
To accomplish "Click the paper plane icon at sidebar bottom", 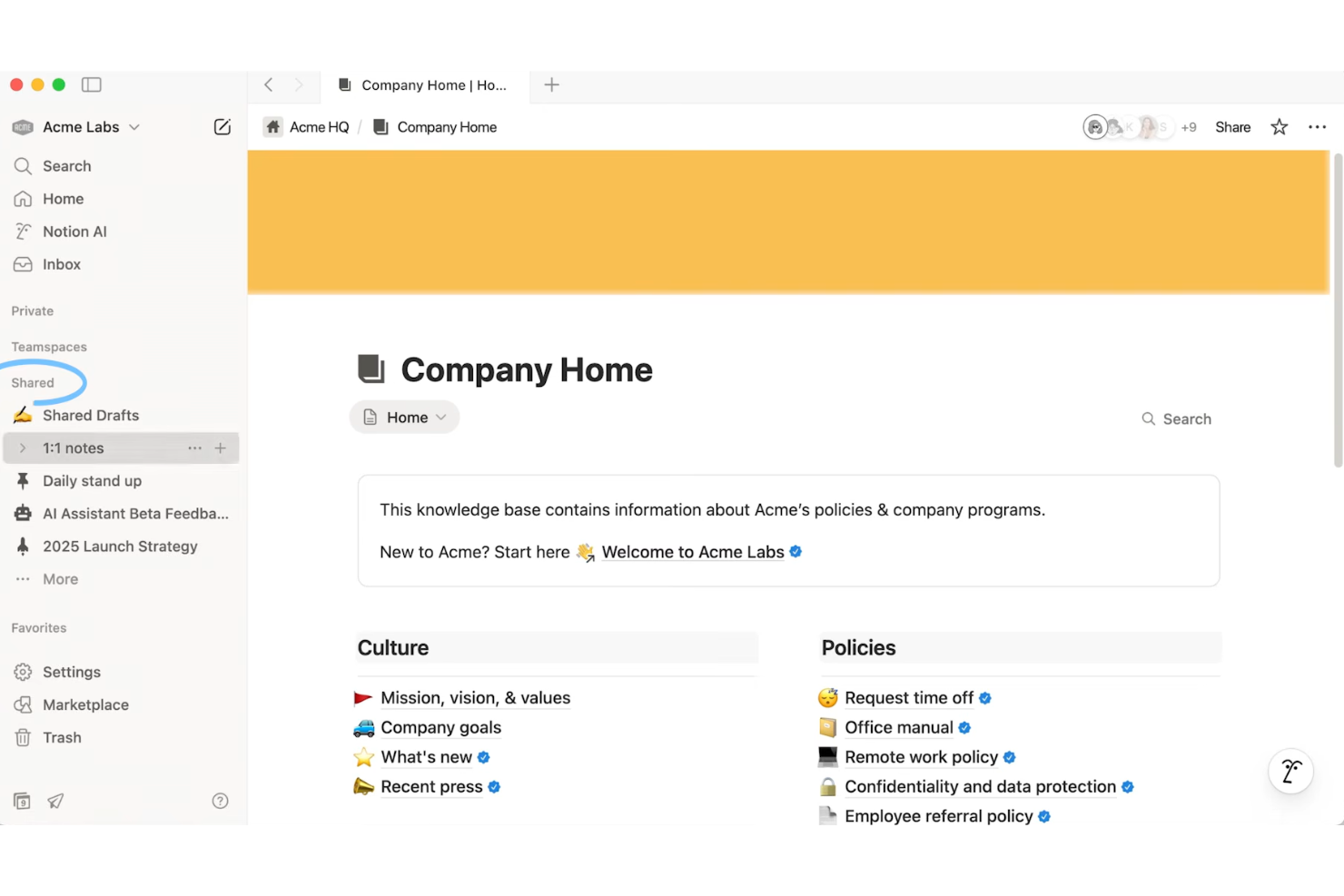I will pyautogui.click(x=55, y=801).
